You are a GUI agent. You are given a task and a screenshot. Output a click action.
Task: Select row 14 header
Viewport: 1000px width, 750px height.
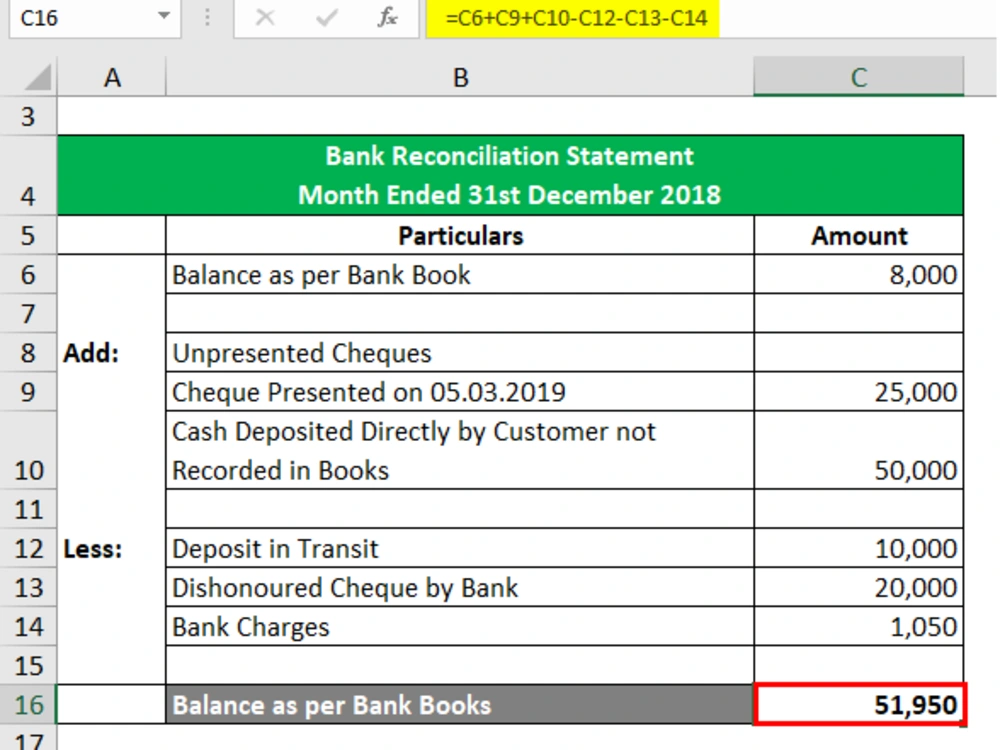click(28, 626)
